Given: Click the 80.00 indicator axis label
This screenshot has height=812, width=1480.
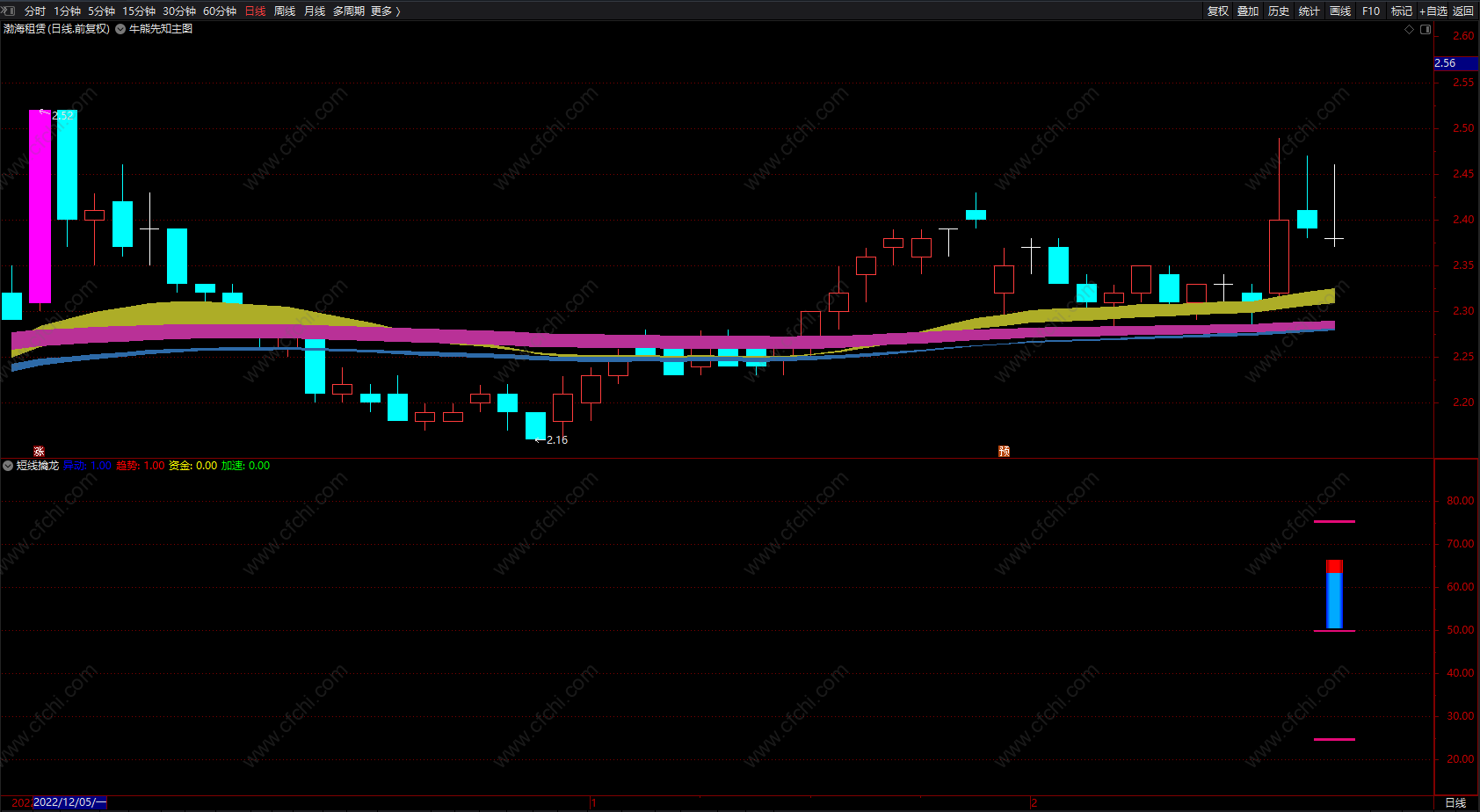Looking at the screenshot, I should click(1461, 501).
